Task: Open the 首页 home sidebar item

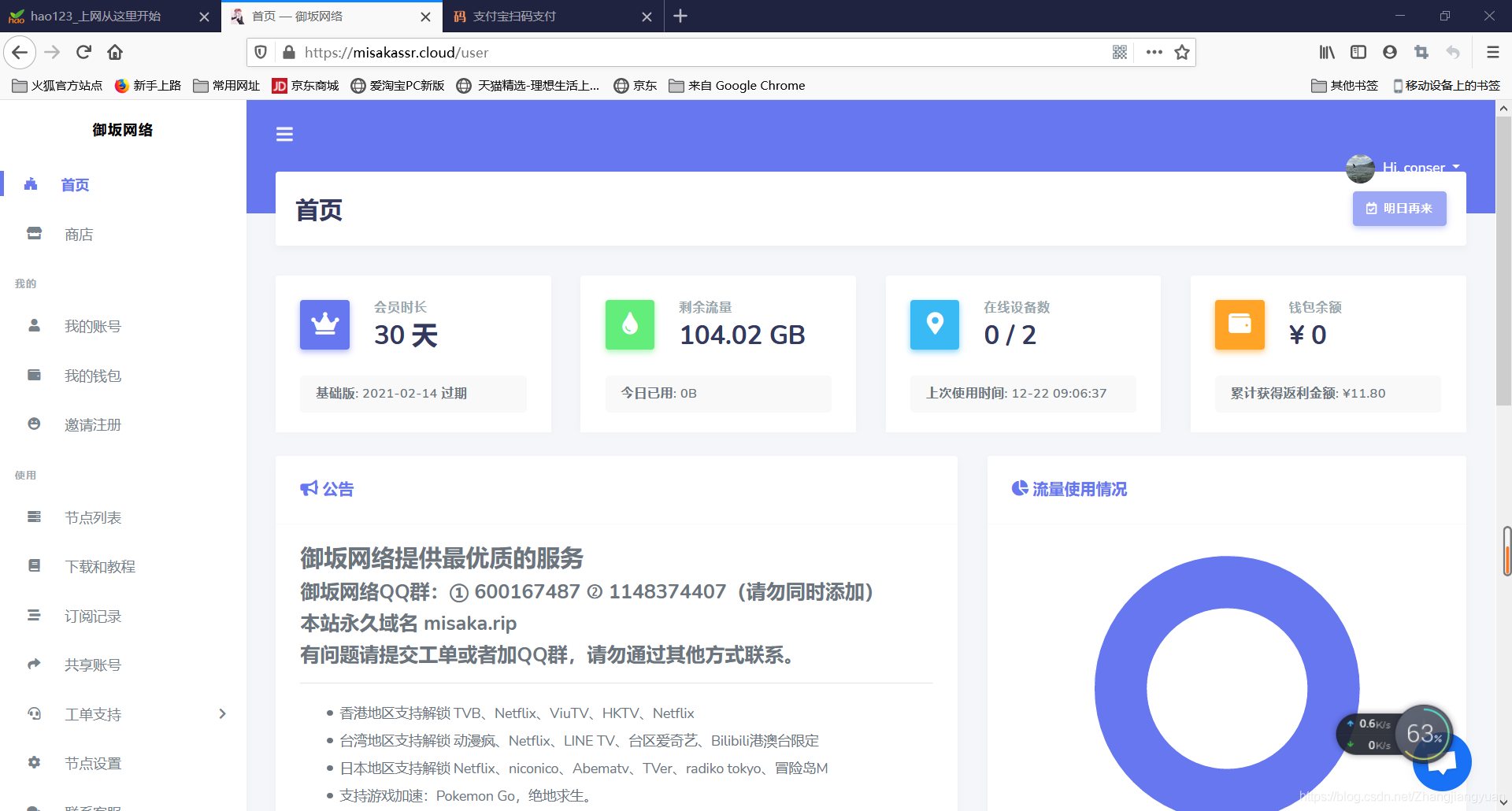Action: point(75,185)
